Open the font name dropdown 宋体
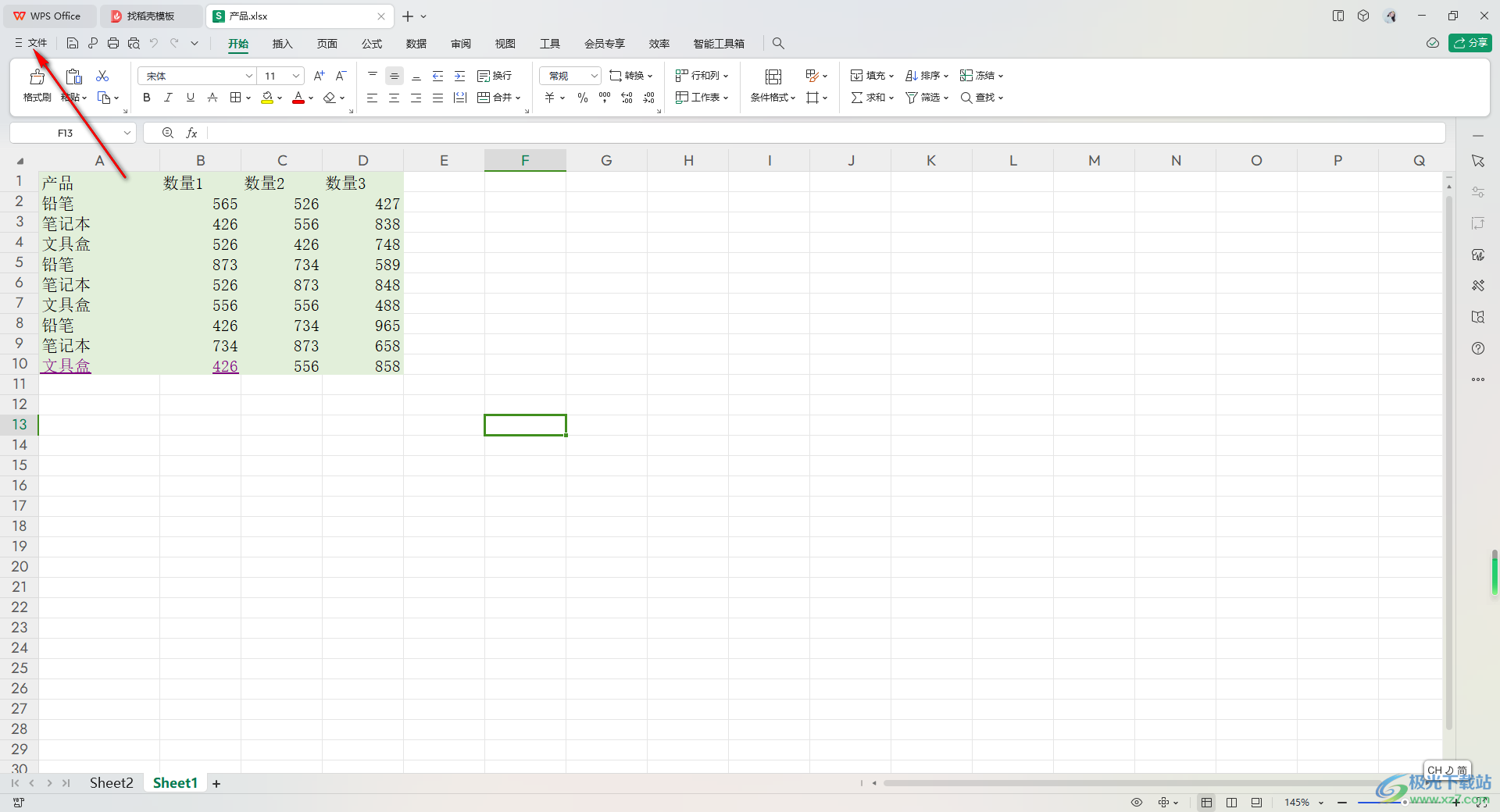1500x812 pixels. tap(249, 76)
